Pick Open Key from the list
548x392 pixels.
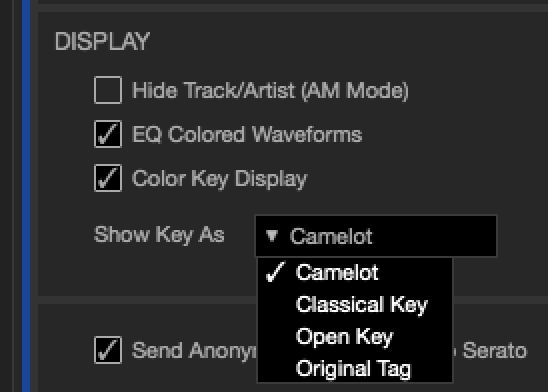coord(355,336)
